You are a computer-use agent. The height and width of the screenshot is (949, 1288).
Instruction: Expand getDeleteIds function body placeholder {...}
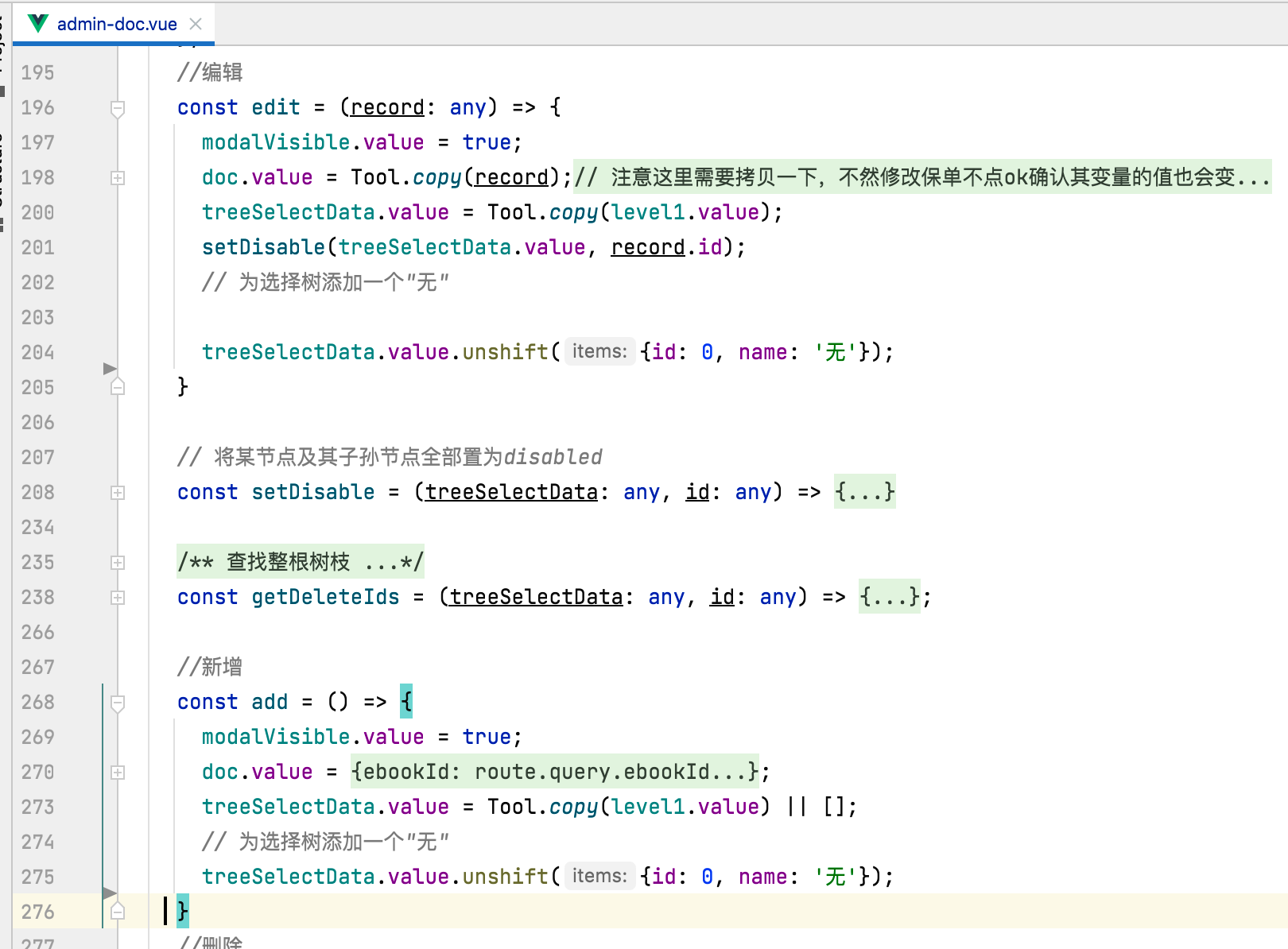(x=890, y=597)
